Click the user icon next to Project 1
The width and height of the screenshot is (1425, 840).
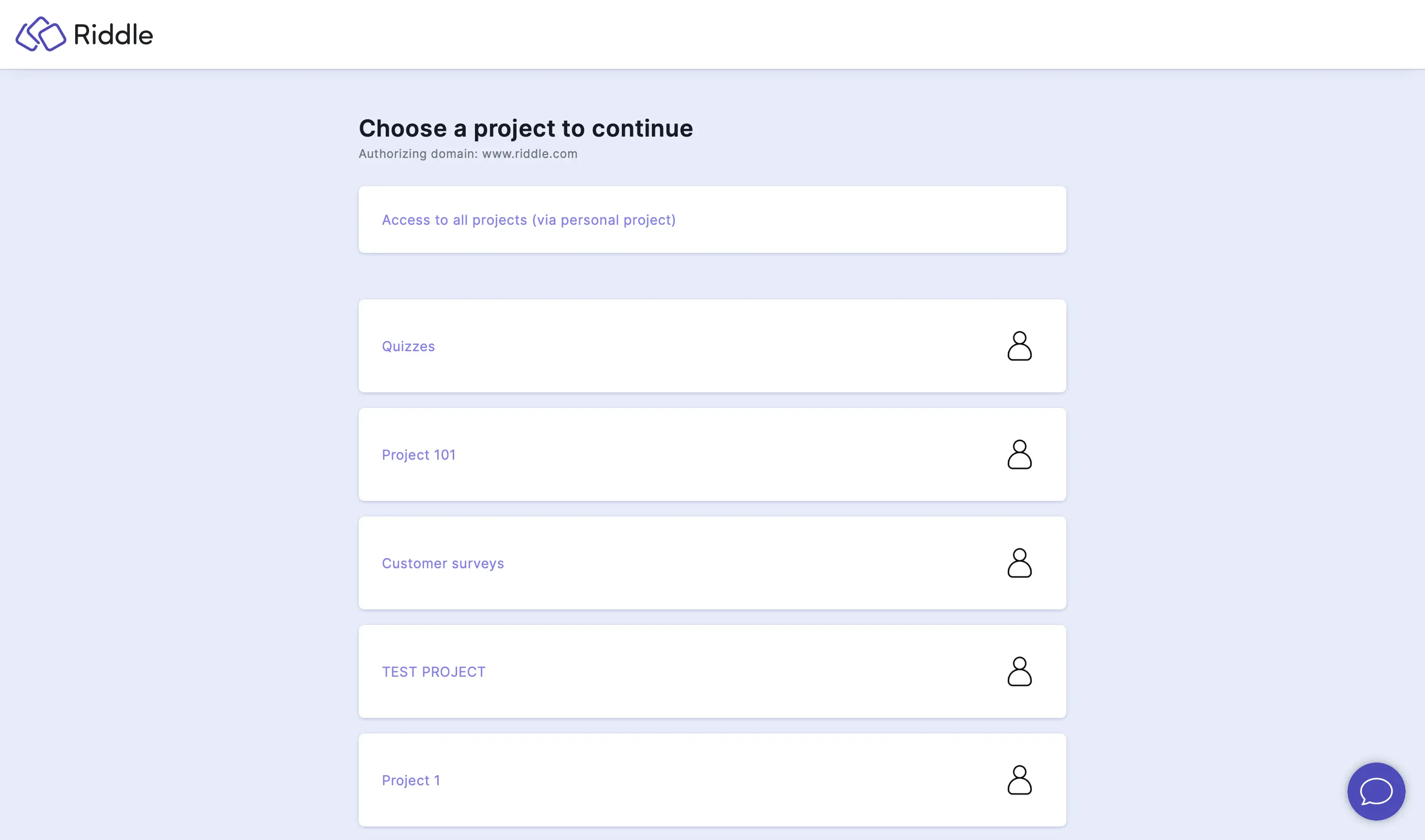pyautogui.click(x=1020, y=780)
